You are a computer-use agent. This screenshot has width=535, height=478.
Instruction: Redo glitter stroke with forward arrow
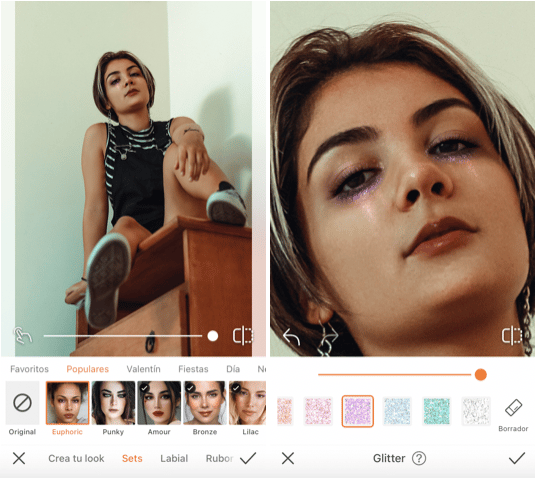tap(330, 336)
